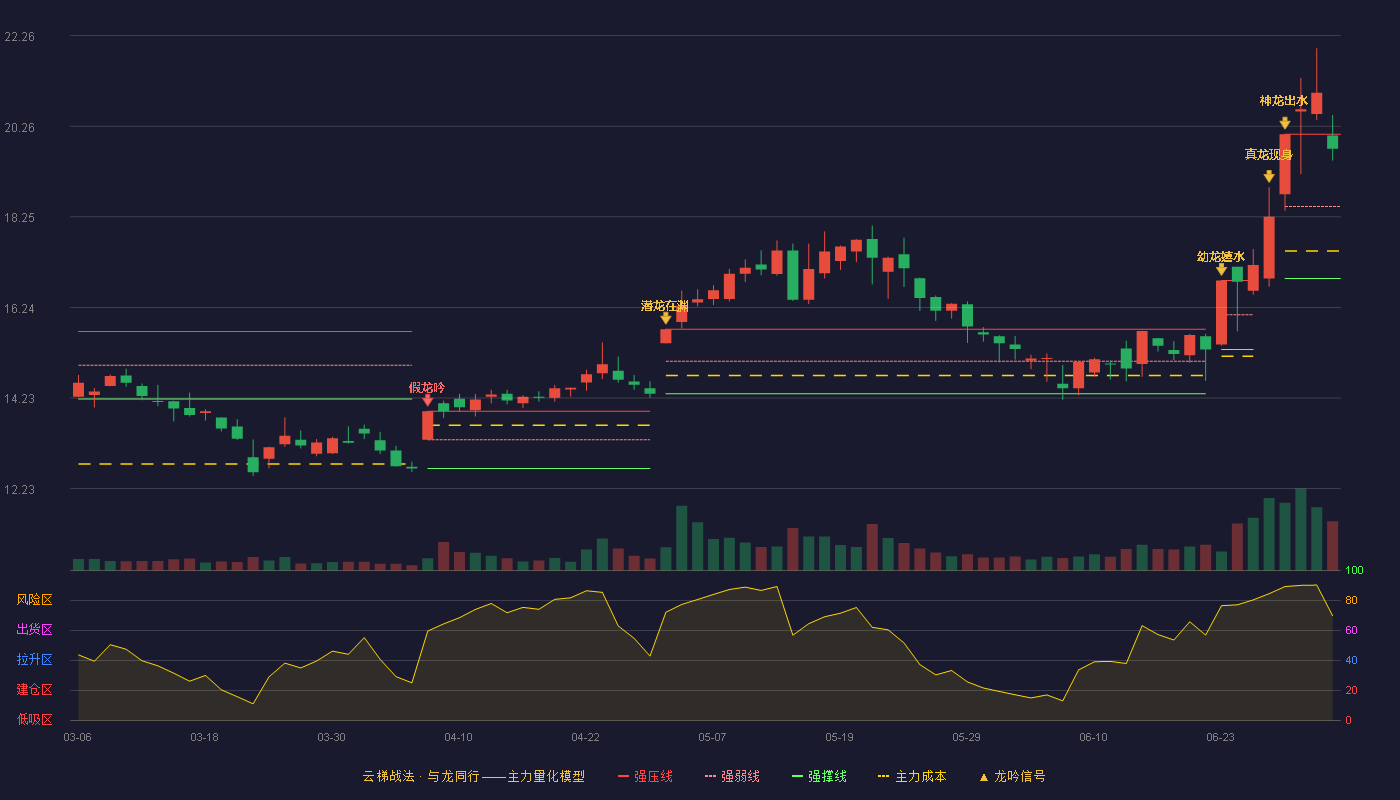
Task: Toggle the 强压线 legend entry
Action: 645,776
